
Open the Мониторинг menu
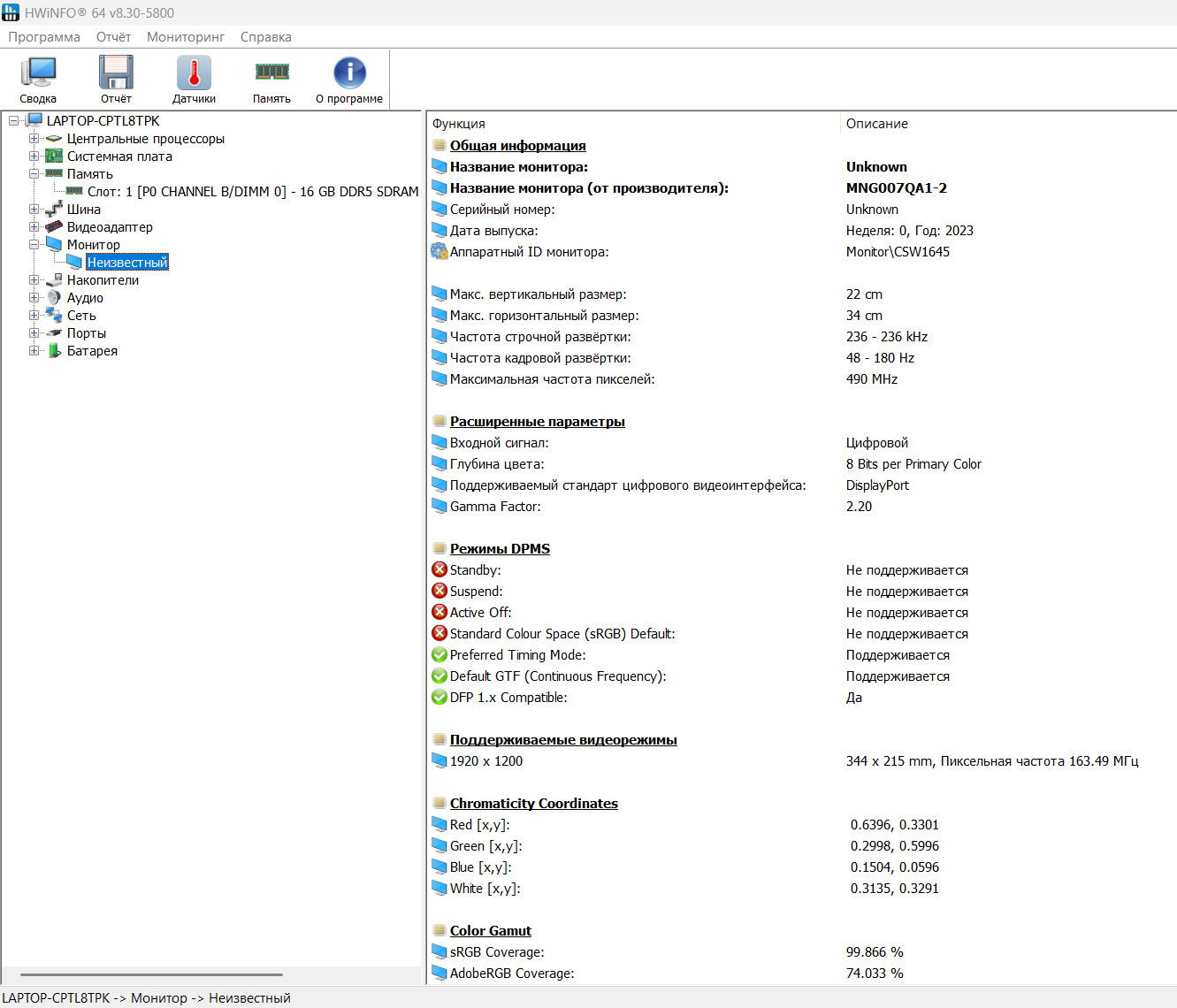tap(186, 37)
